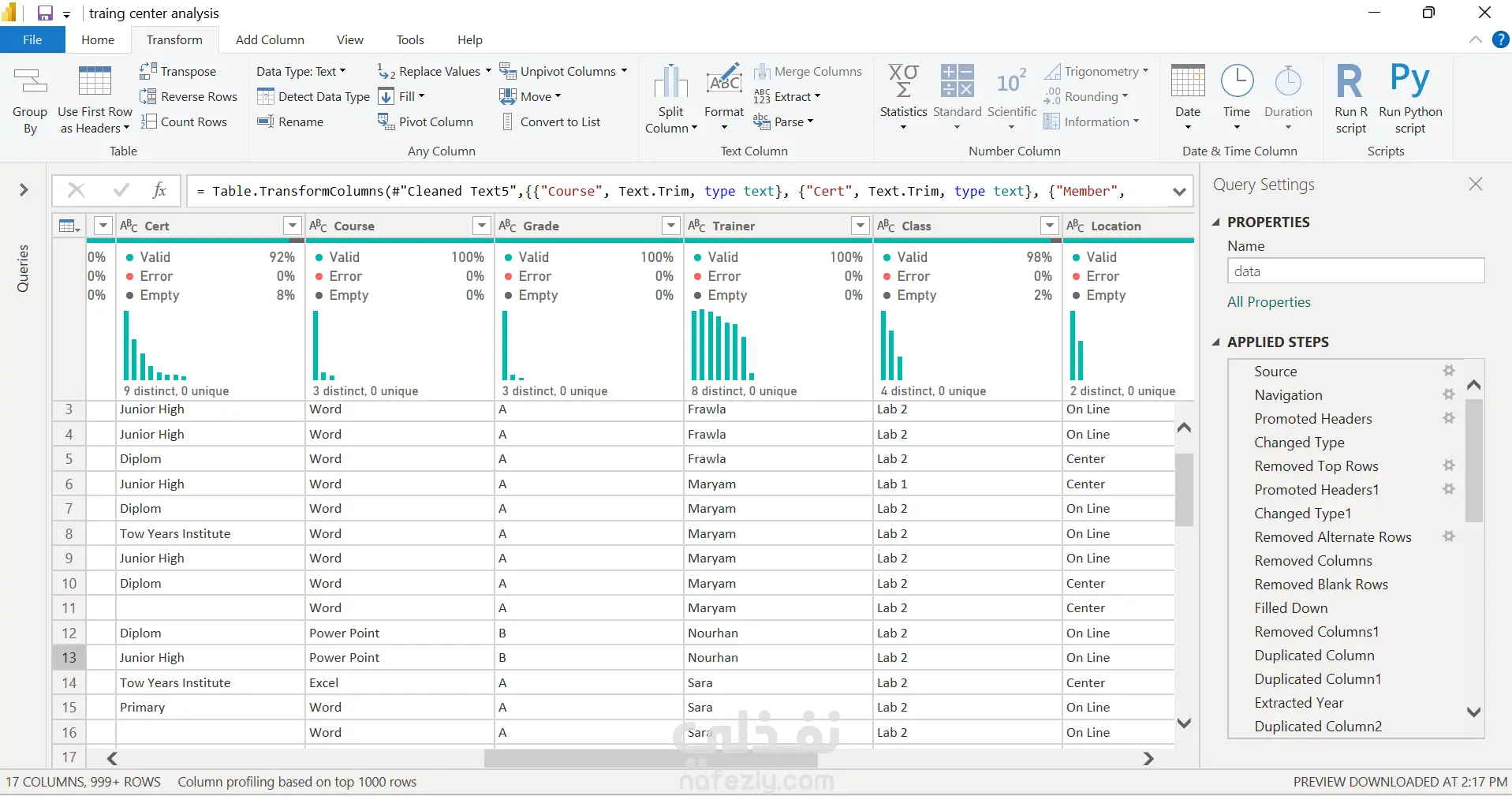The image size is (1512, 796).
Task: Click the Group By icon
Action: point(30,81)
